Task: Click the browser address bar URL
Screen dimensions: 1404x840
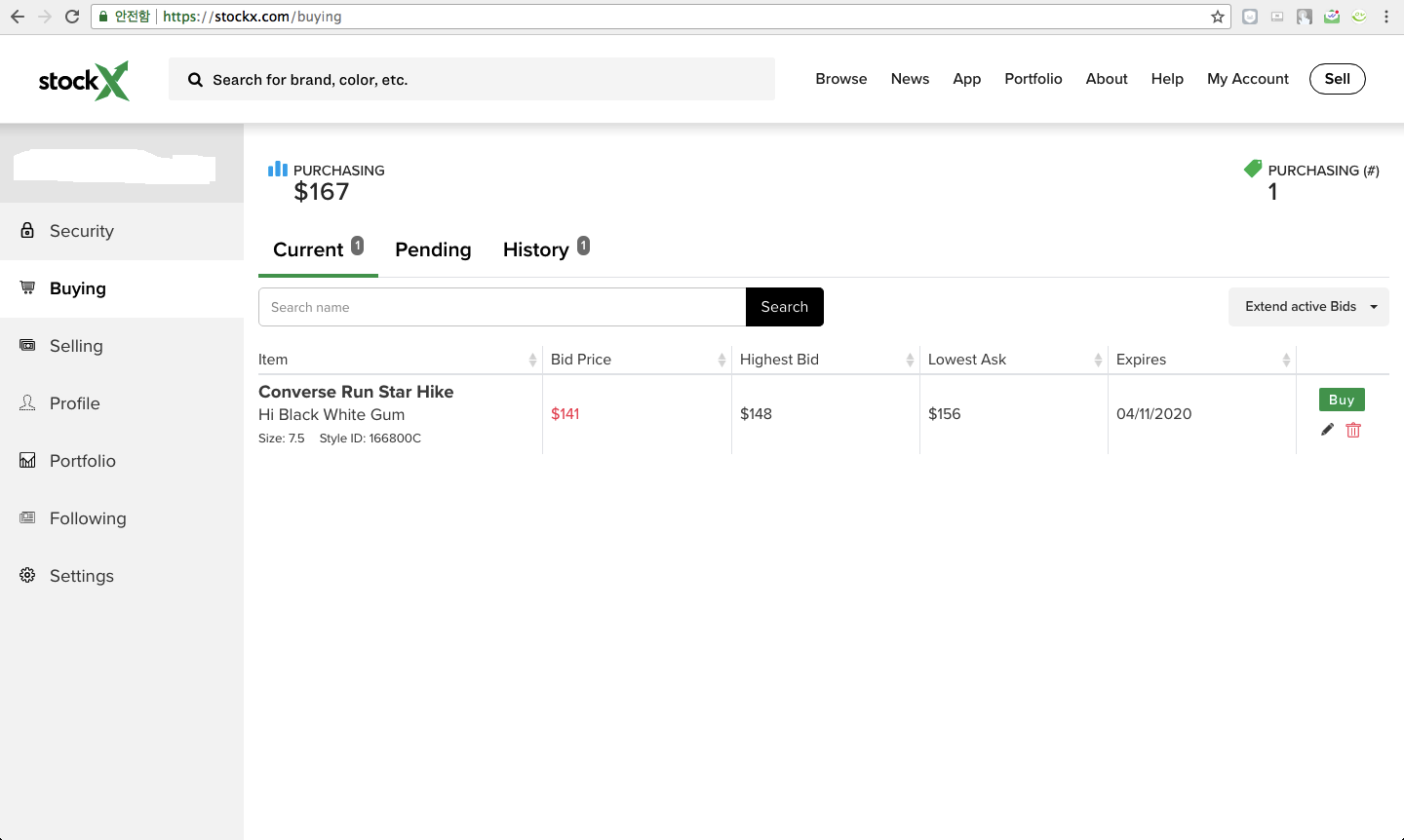Action: click(253, 17)
